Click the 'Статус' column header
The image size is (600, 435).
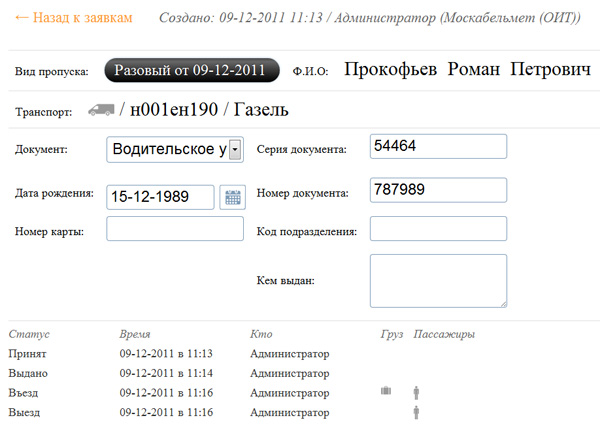(x=28, y=334)
